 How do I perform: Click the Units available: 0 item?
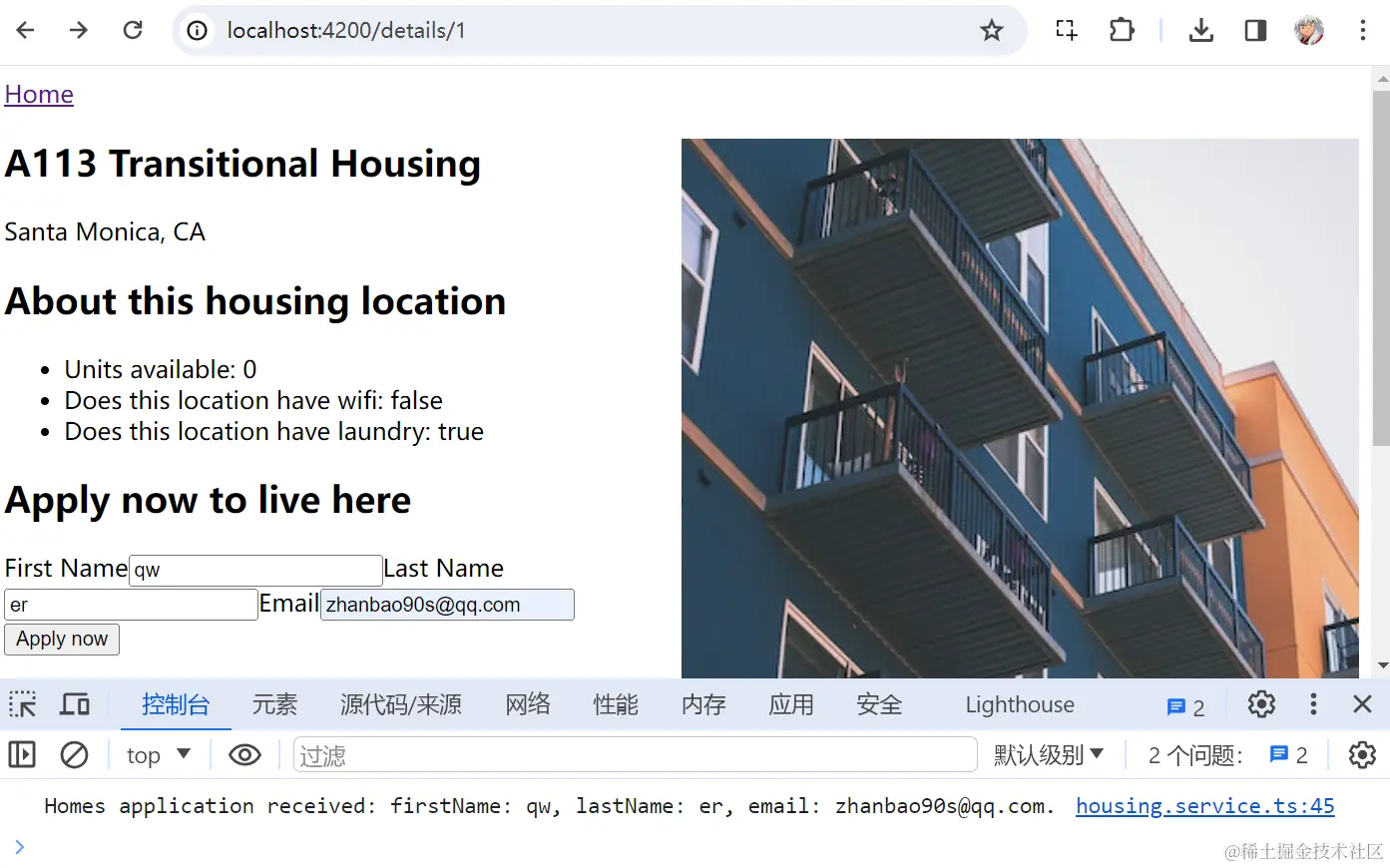click(161, 370)
